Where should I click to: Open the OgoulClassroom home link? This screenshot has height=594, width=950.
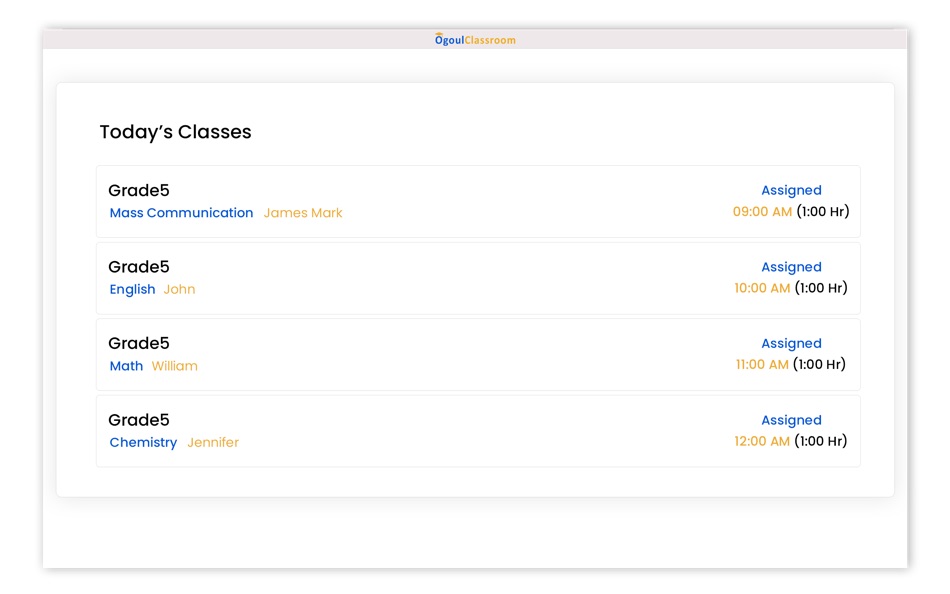tap(475, 39)
